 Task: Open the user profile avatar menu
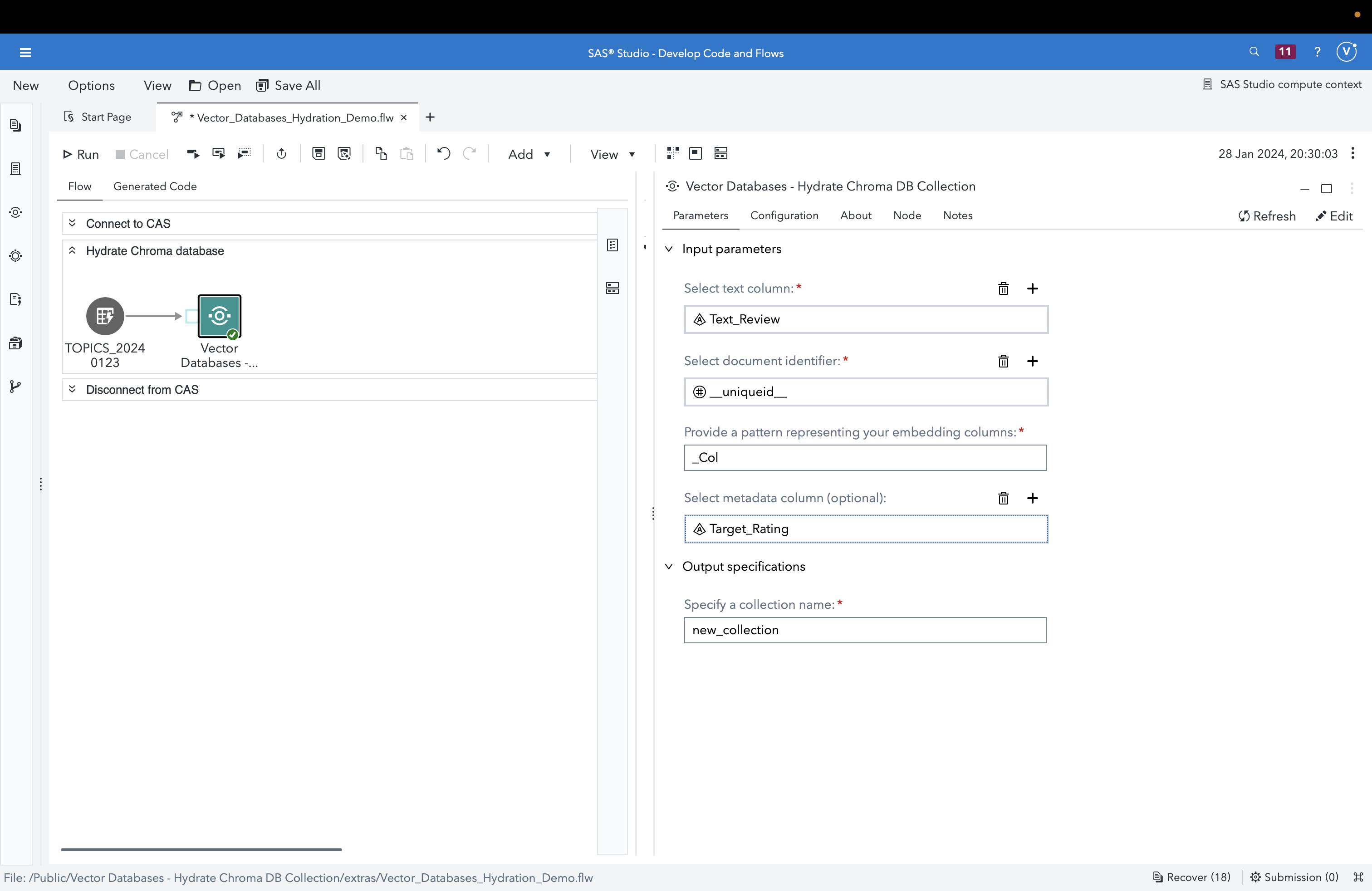[1347, 52]
